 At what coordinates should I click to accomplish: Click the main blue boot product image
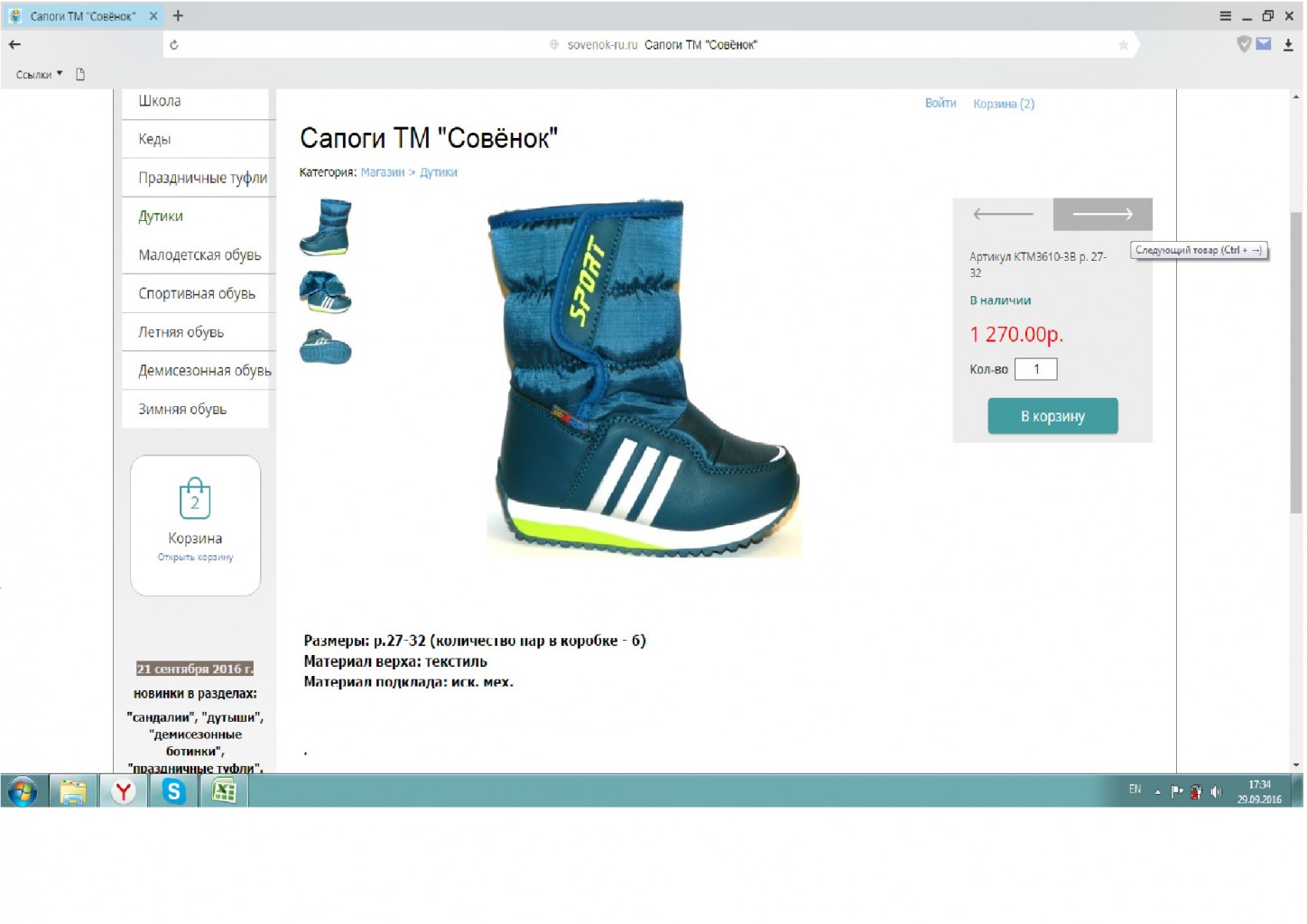pos(644,377)
